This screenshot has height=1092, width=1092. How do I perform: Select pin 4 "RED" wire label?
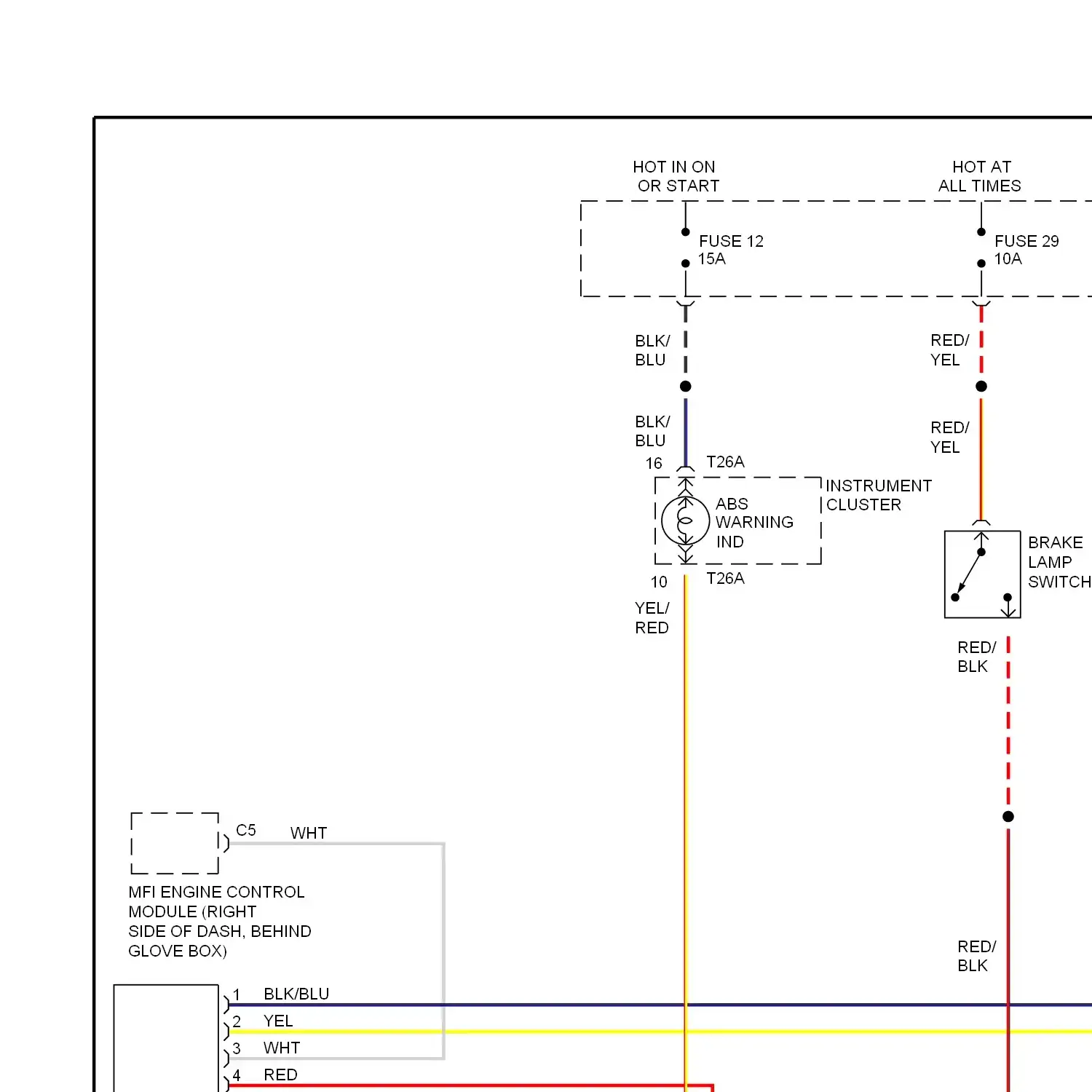point(280,1075)
